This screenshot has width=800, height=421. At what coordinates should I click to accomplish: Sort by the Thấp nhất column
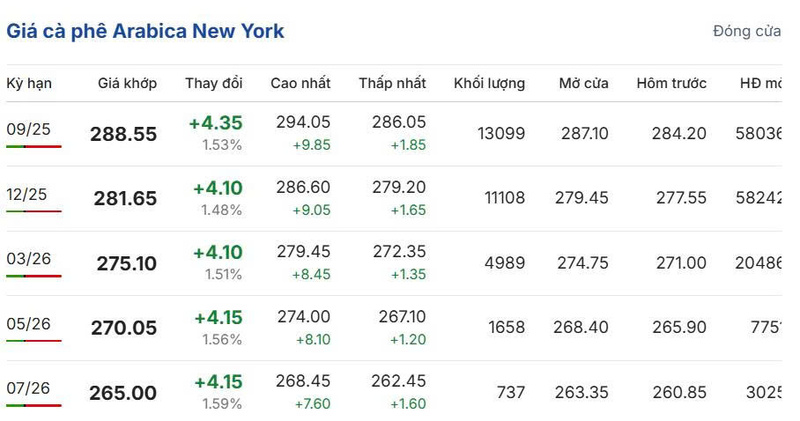[x=392, y=83]
